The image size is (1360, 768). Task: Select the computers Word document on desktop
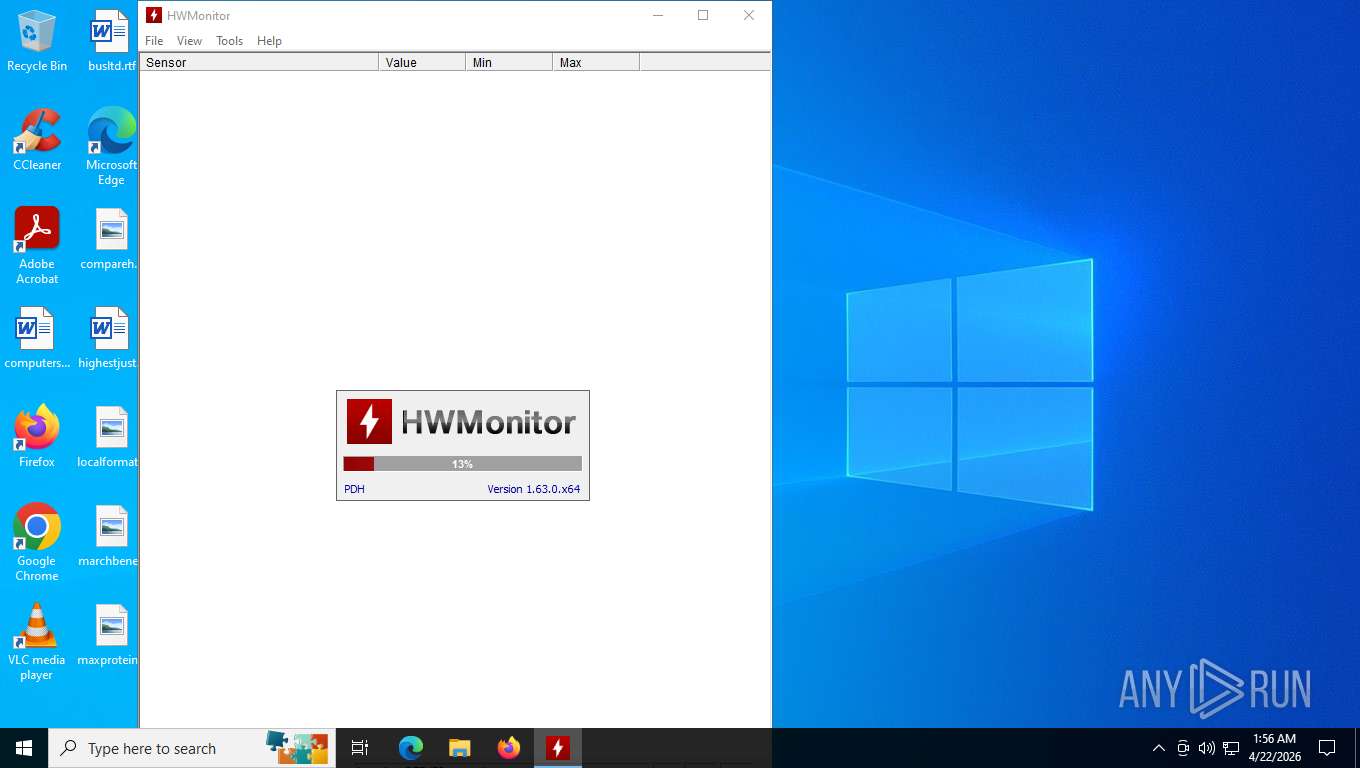37,338
